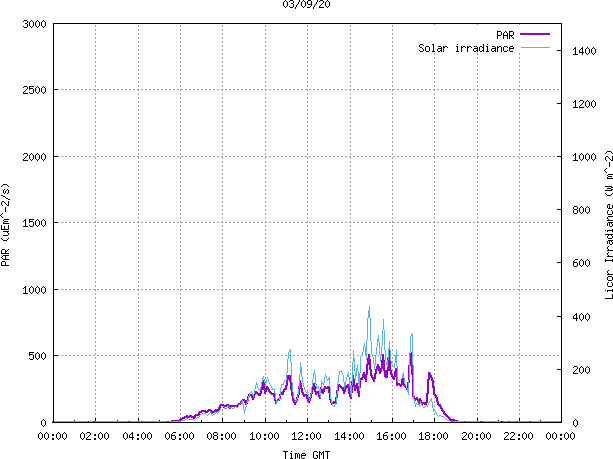This screenshot has height=459, width=613.
Task: Click the 200 irradiance axis tick label
Action: click(x=581, y=369)
